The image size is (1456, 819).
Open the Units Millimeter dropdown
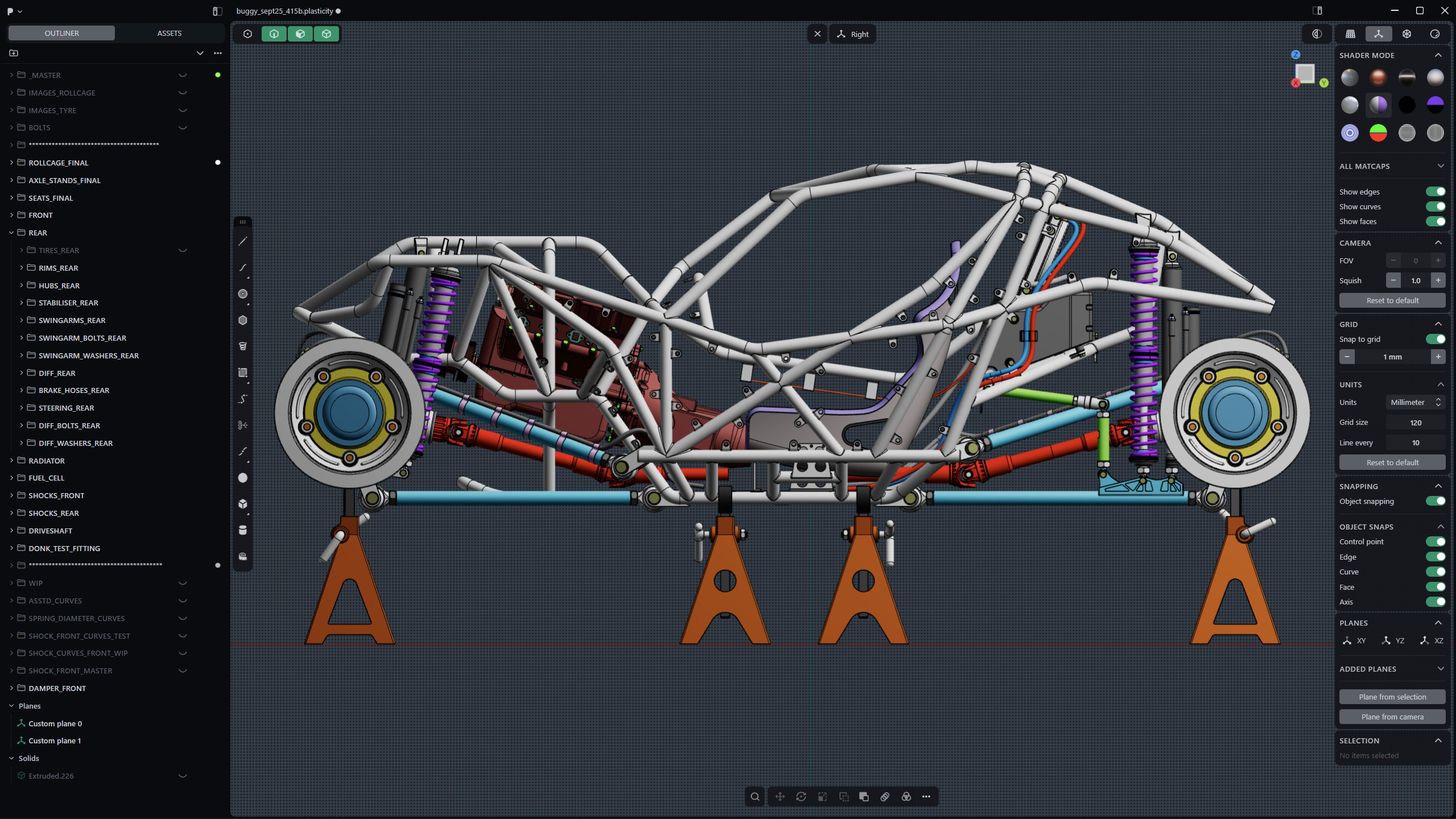[1414, 402]
